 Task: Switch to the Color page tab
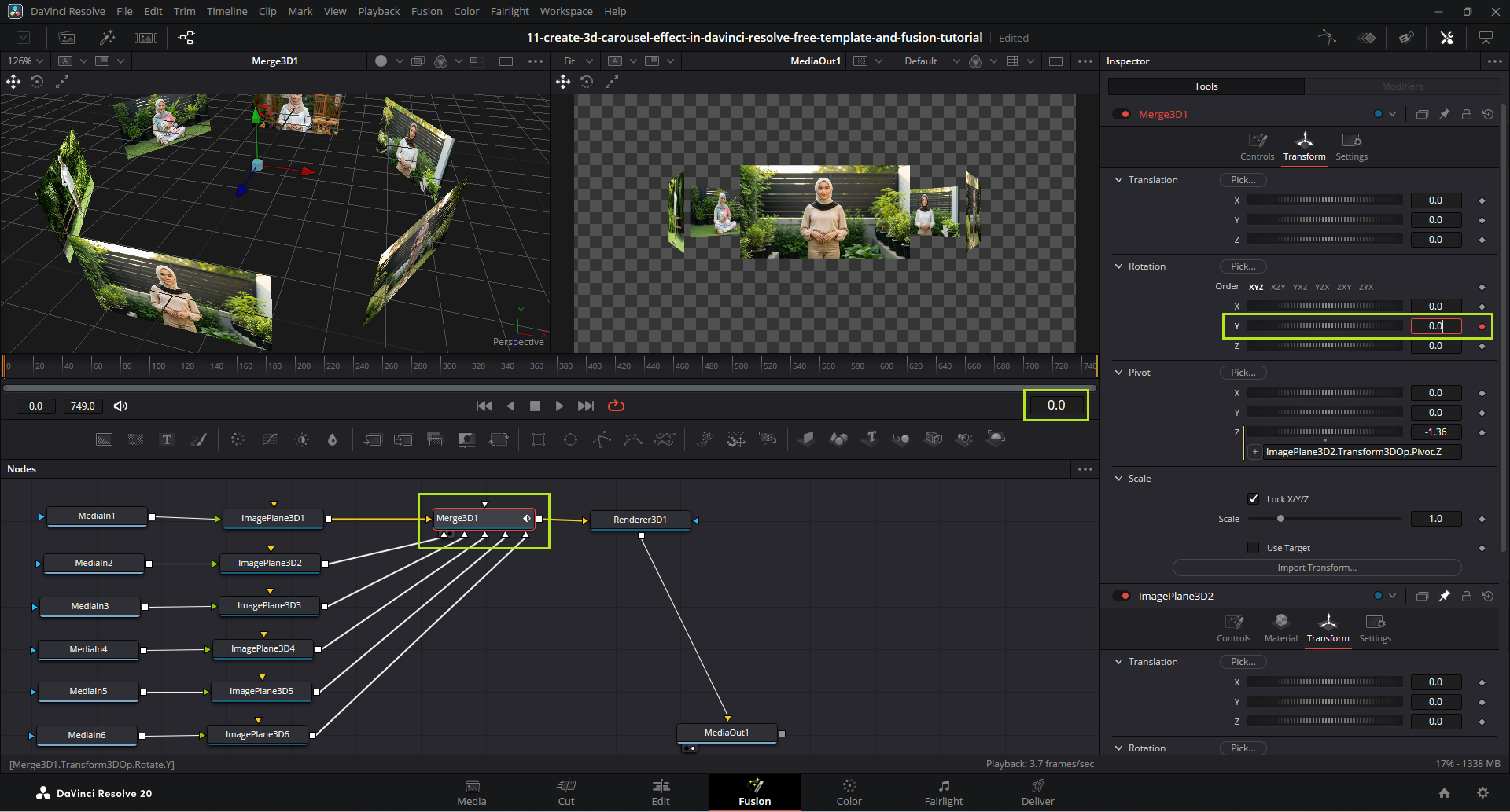click(849, 792)
